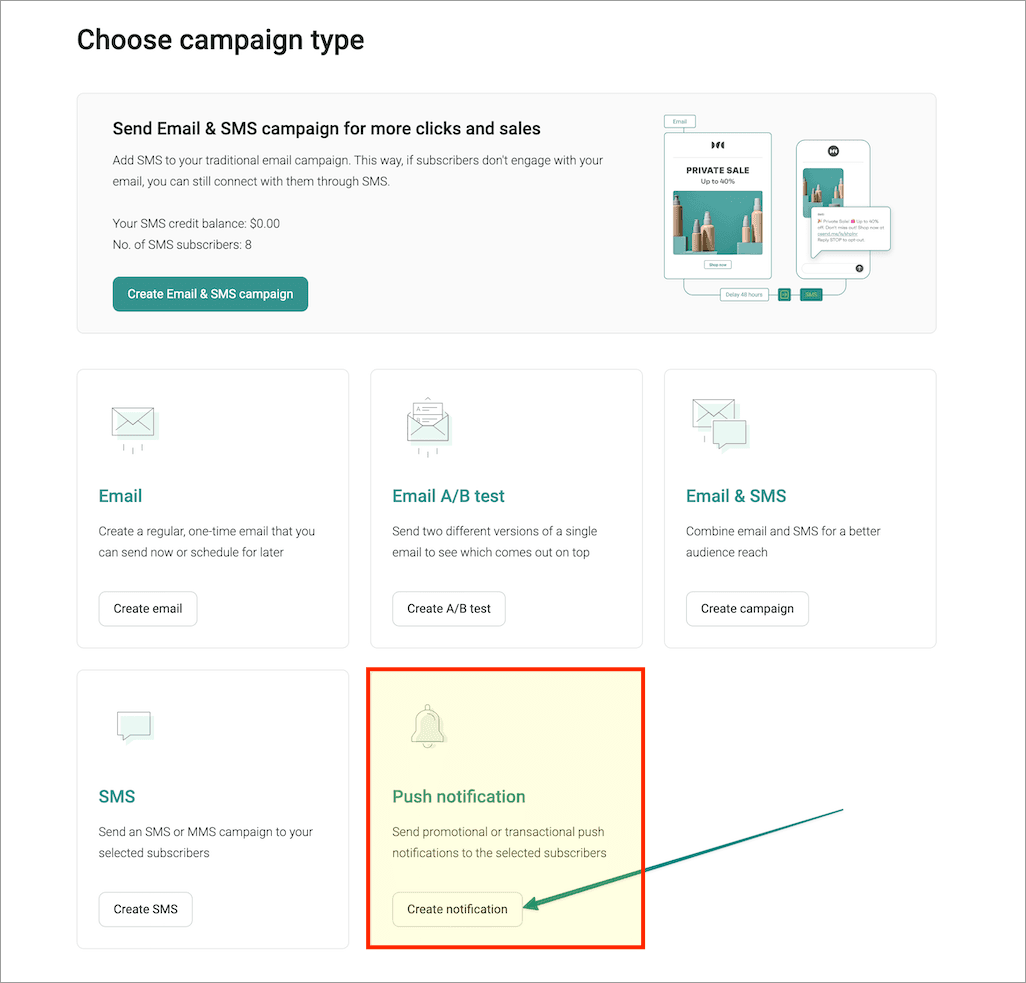Click the Create email button
This screenshot has height=983, width=1026.
(147, 608)
